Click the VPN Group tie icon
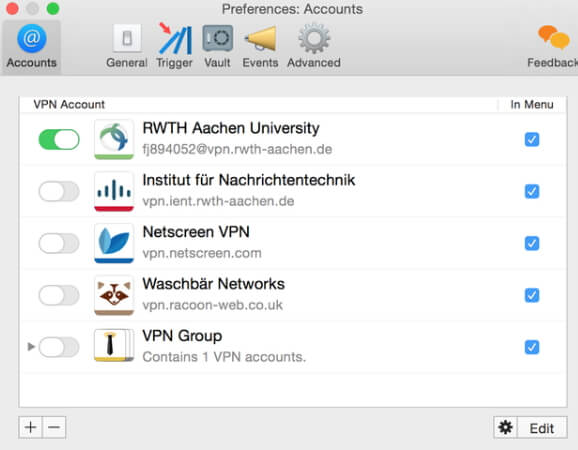The image size is (578, 450). (114, 346)
